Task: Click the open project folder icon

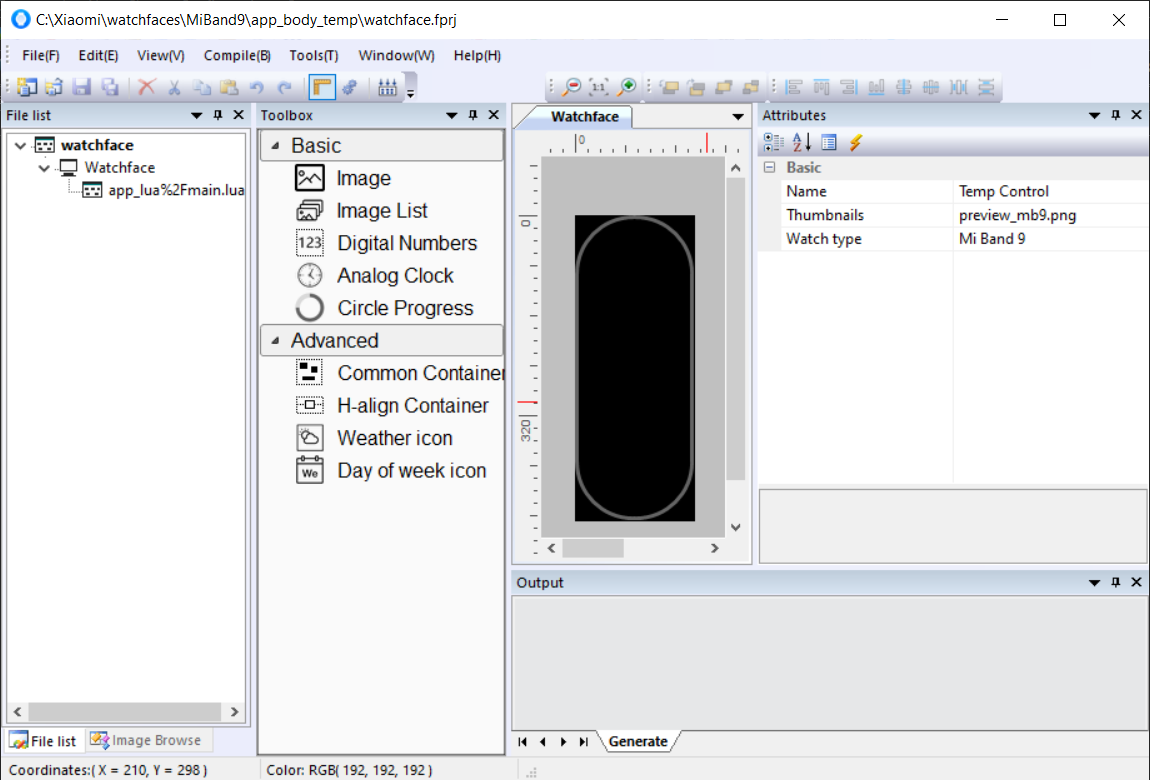Action: [54, 87]
